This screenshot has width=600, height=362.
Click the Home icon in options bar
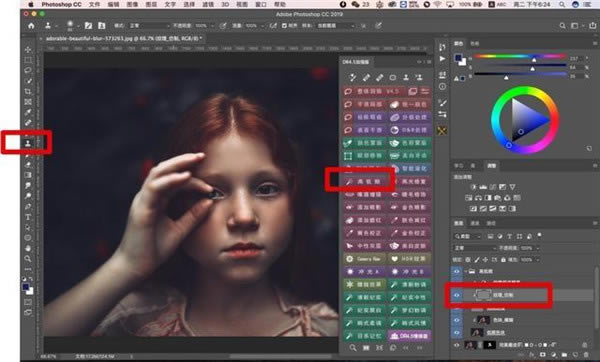click(x=31, y=26)
